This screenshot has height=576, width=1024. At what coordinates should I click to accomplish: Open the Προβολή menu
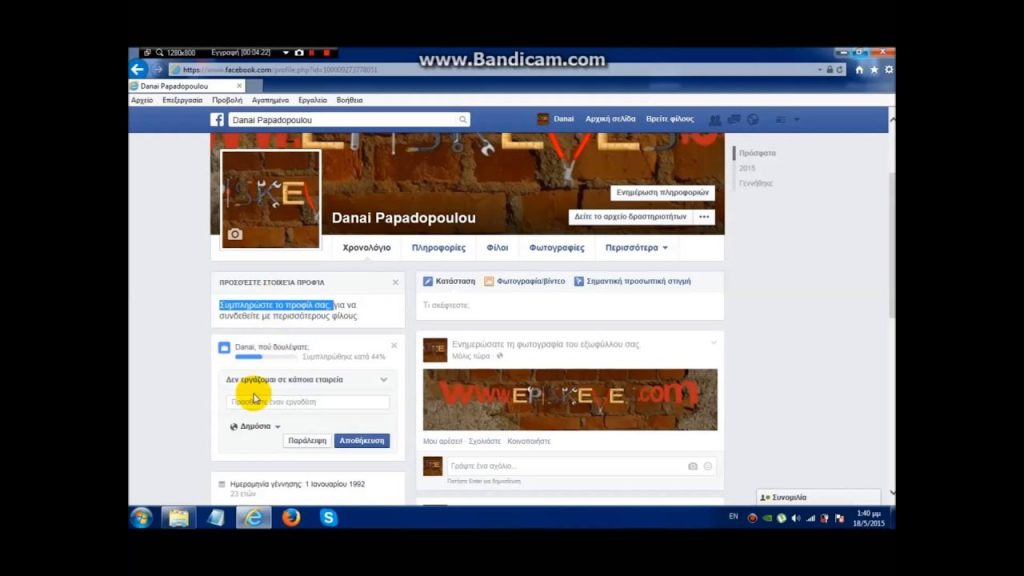point(227,101)
